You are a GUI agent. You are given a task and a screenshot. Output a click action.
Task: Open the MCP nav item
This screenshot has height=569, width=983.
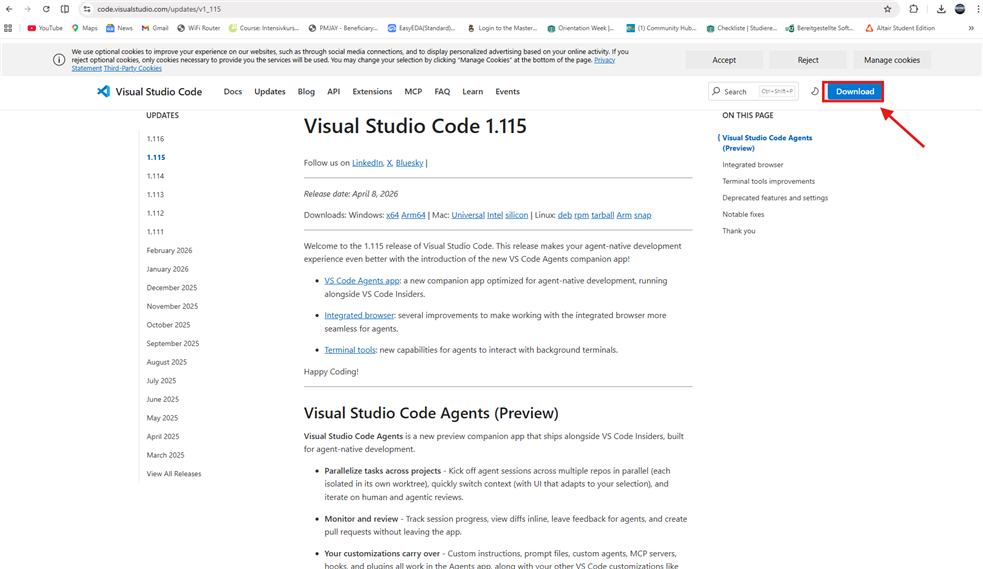pos(413,91)
